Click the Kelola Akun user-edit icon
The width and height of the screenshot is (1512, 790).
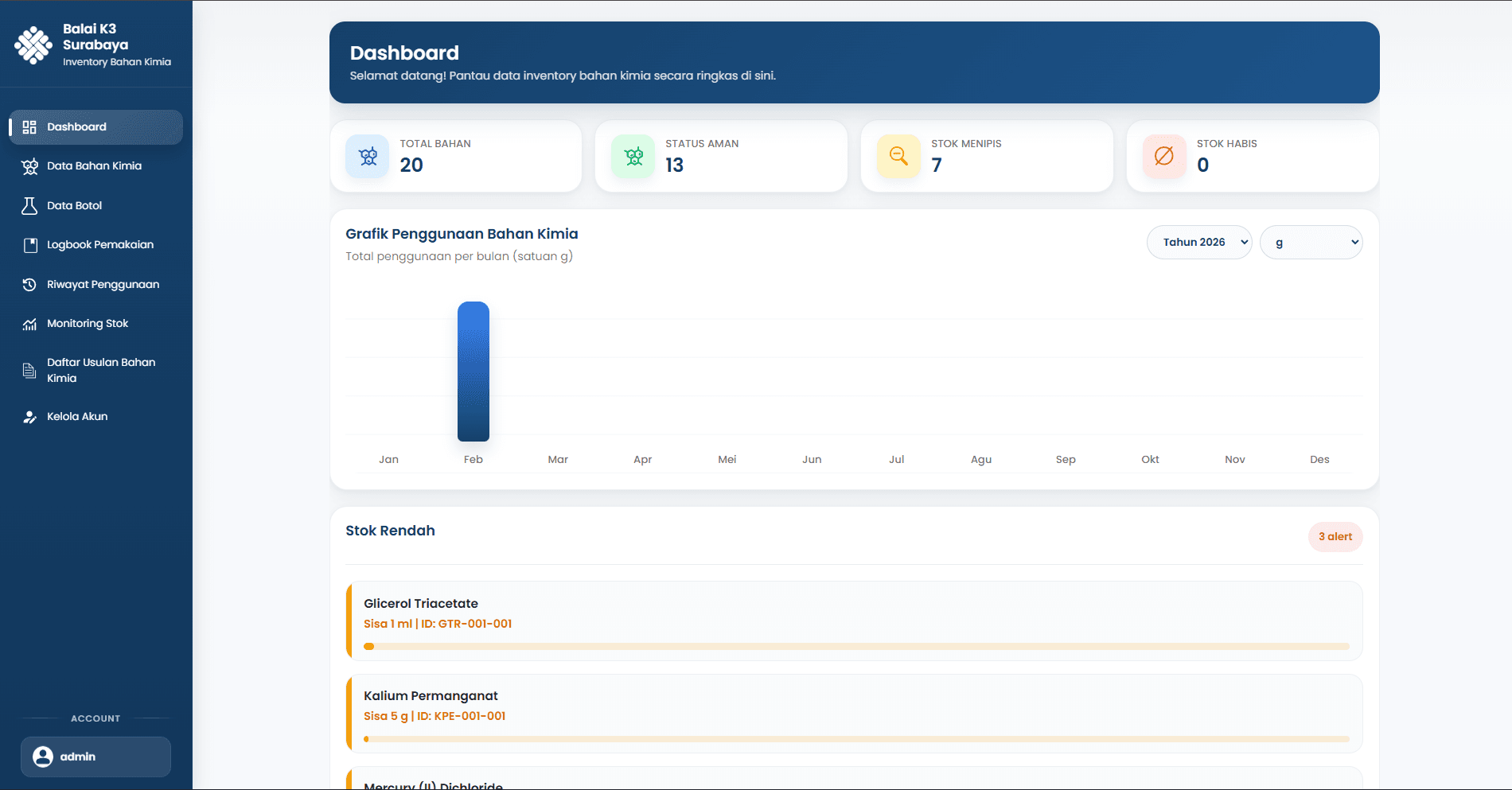pos(29,417)
